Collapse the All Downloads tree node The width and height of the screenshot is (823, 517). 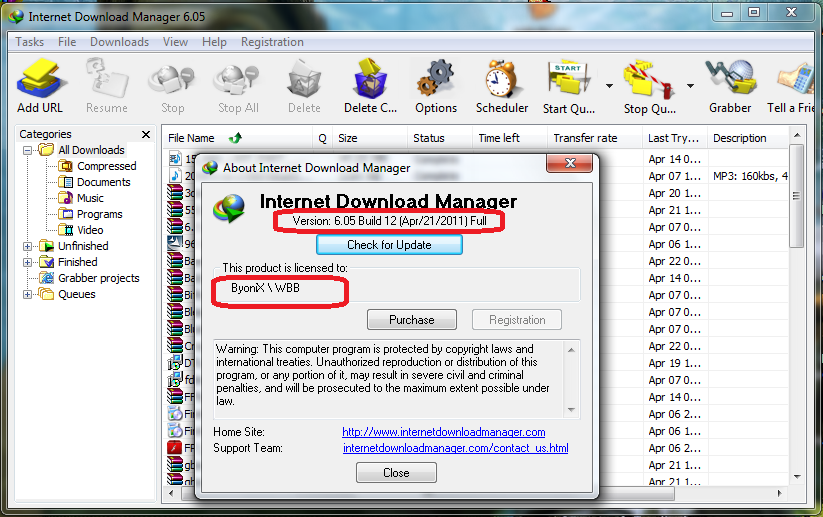pos(27,151)
